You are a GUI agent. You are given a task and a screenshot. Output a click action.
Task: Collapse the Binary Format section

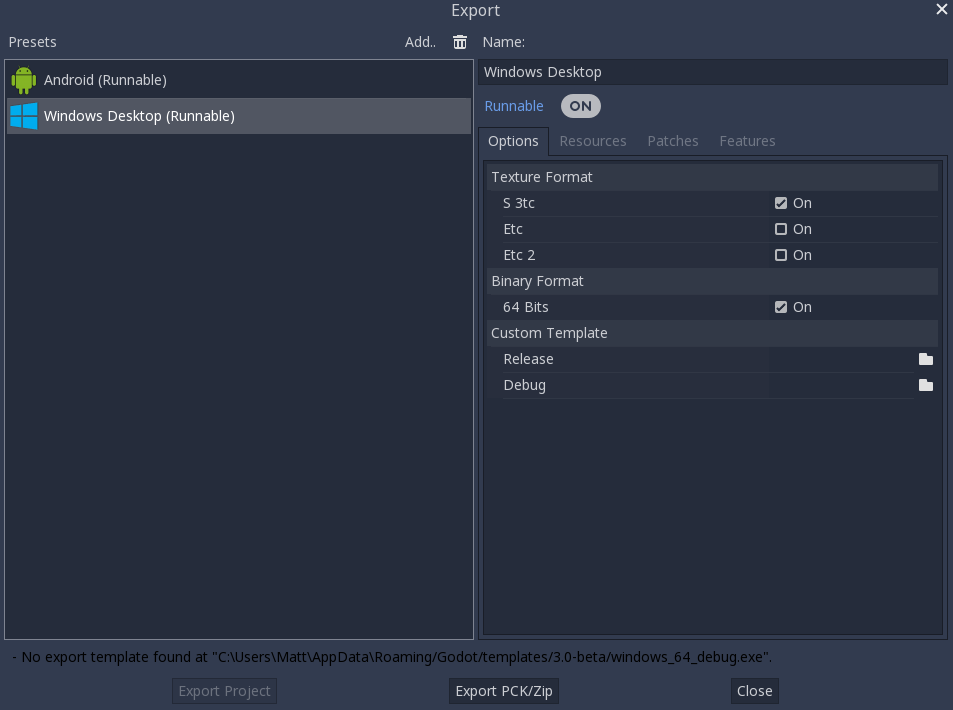(x=712, y=281)
